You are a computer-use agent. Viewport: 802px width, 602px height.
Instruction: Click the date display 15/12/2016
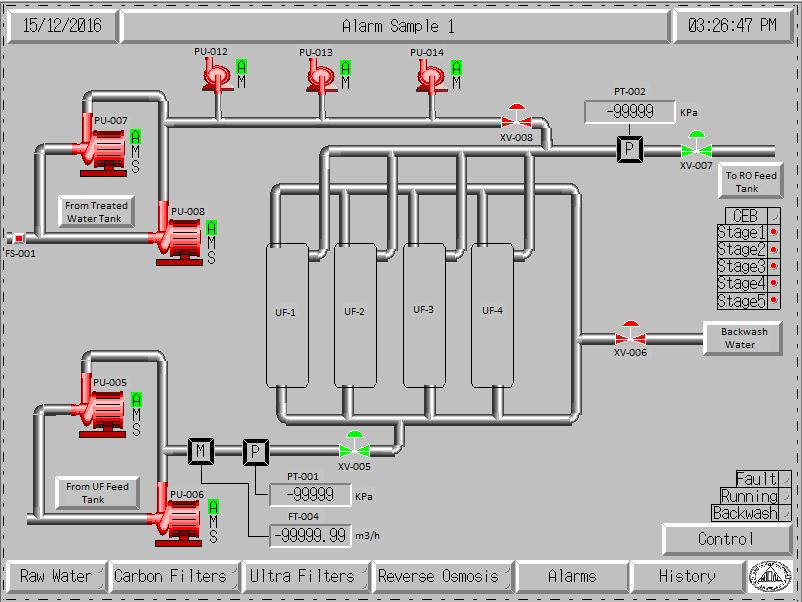tap(62, 25)
